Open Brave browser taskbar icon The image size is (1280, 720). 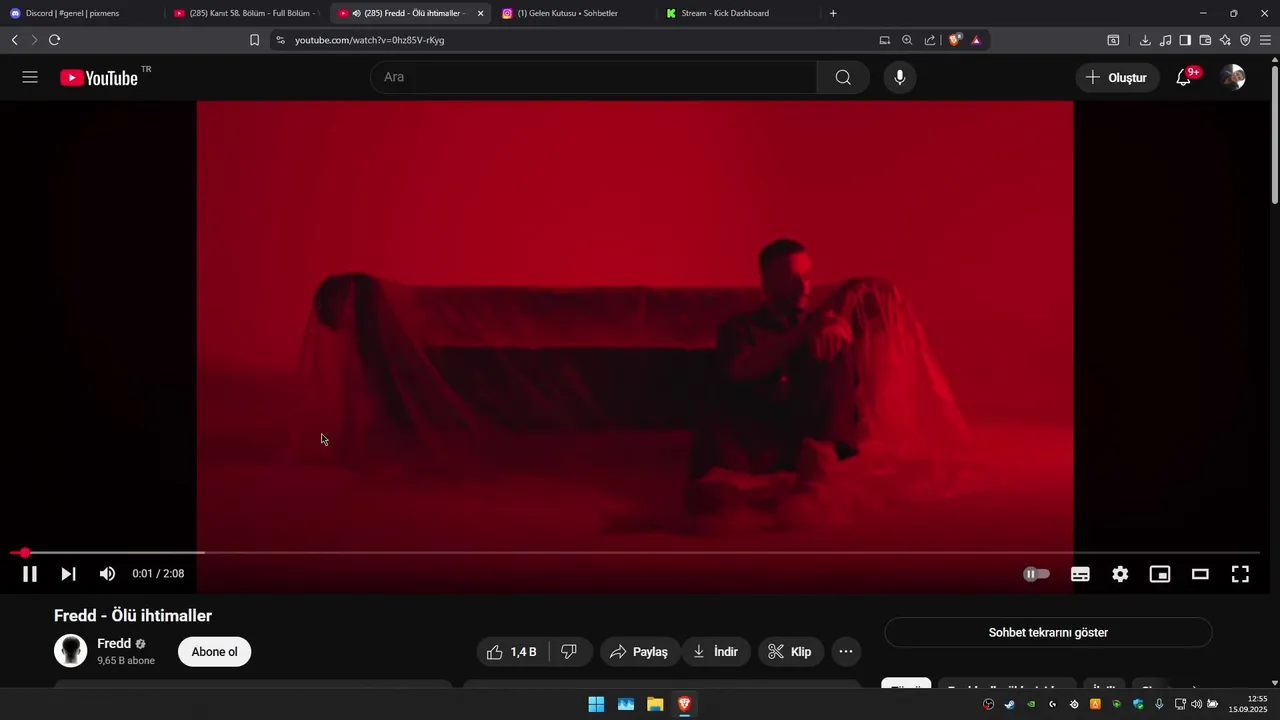[684, 704]
